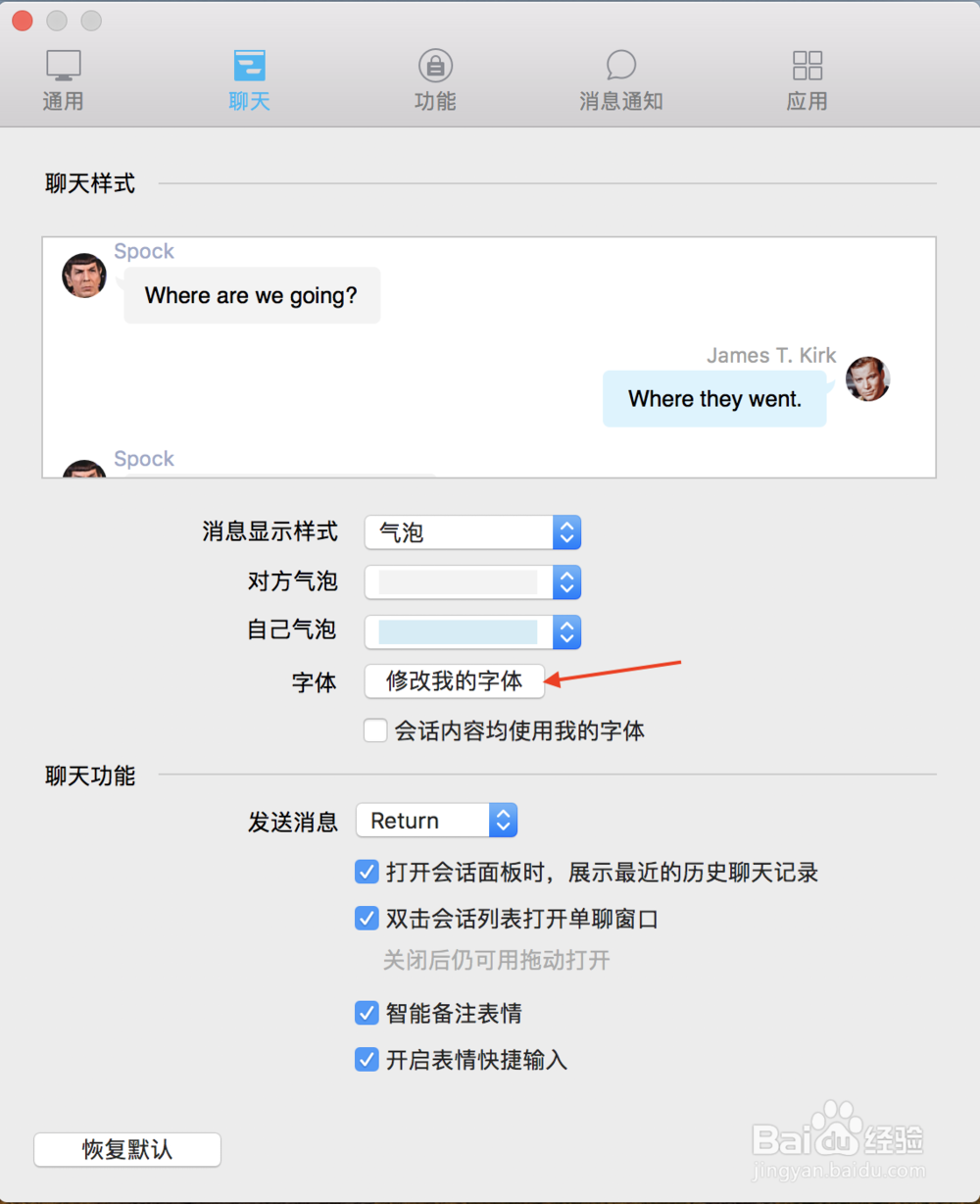Click the 消息显示样式 stepper arrows

[x=566, y=532]
